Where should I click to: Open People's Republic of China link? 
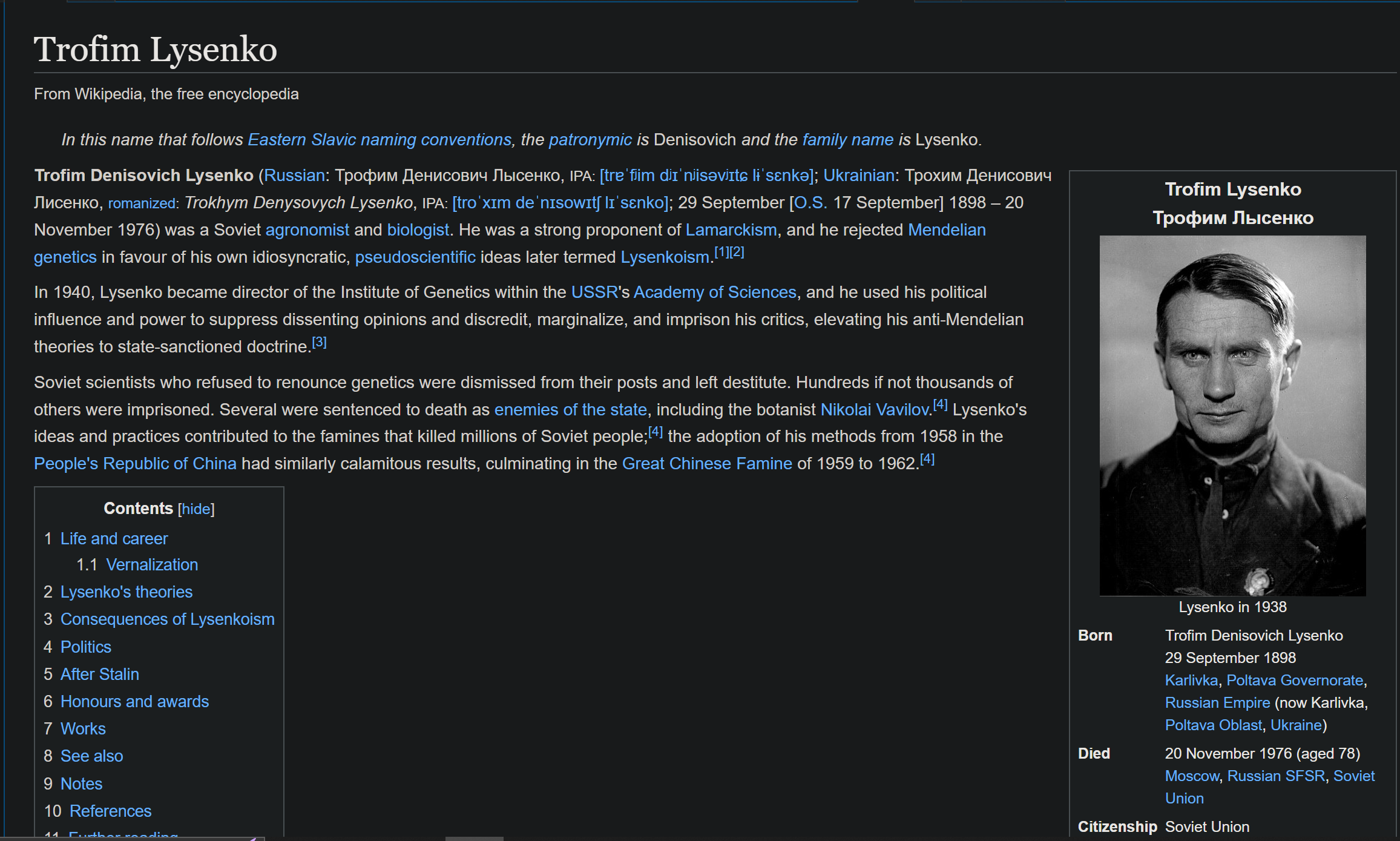pyautogui.click(x=135, y=464)
